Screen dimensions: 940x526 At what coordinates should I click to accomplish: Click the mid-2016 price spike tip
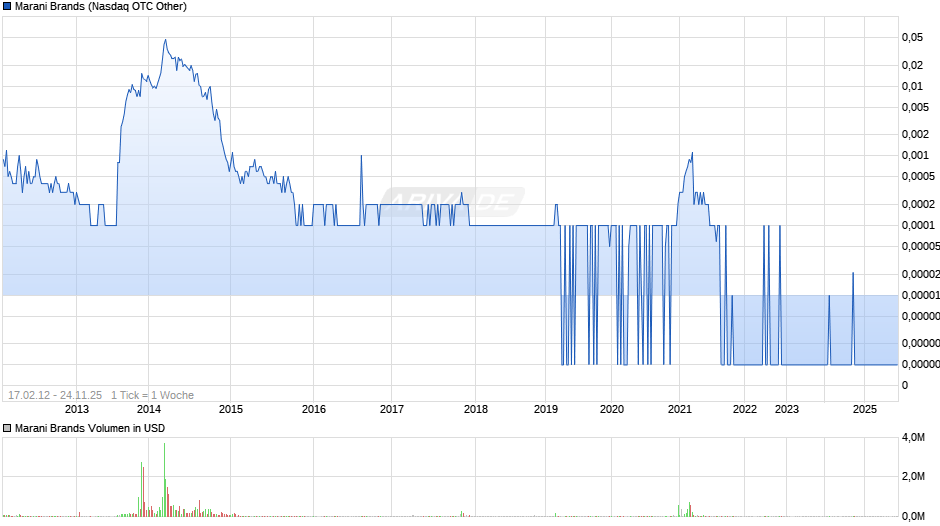coord(361,156)
